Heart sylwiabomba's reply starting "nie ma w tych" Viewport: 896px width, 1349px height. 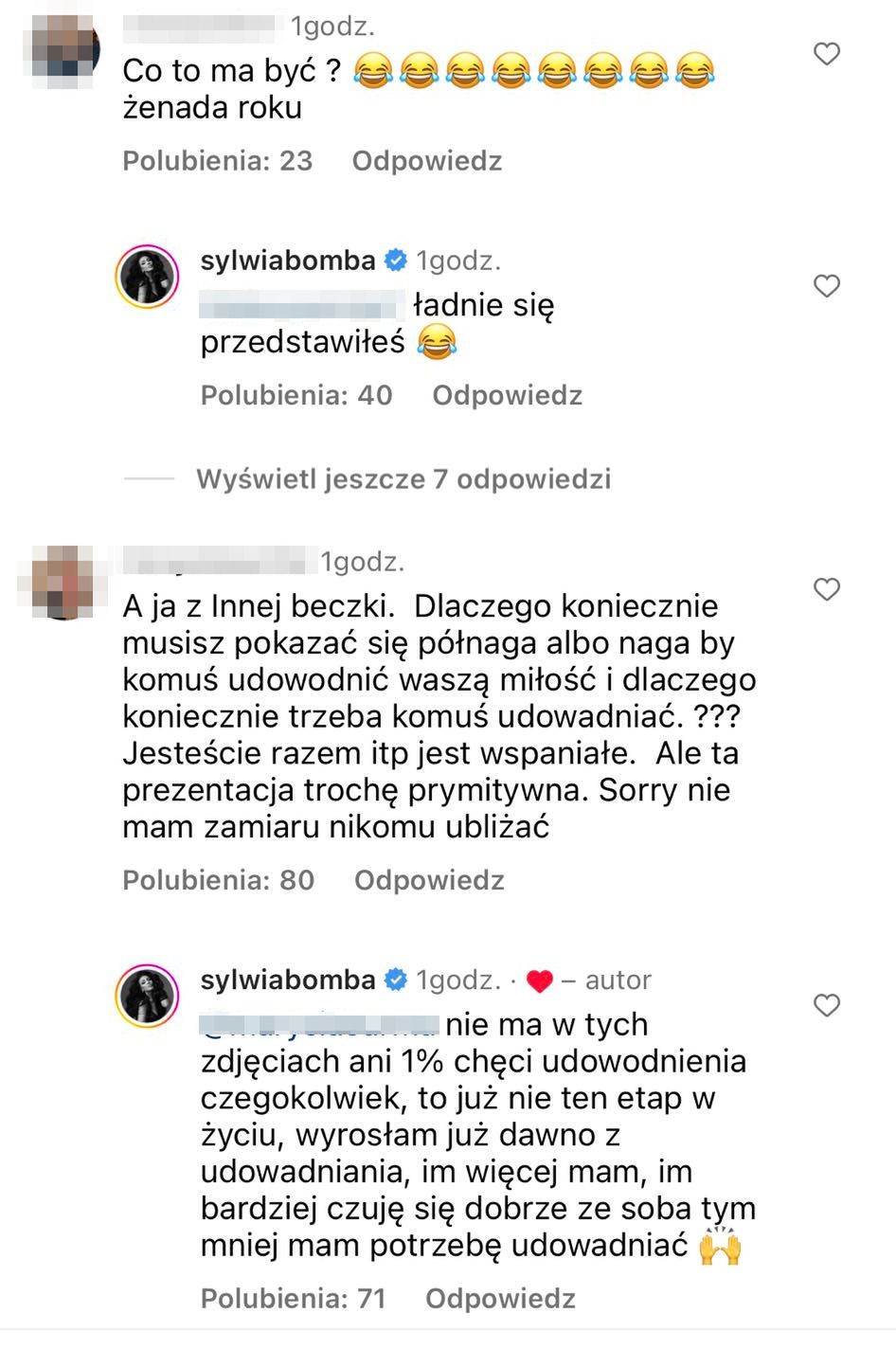tap(827, 1005)
